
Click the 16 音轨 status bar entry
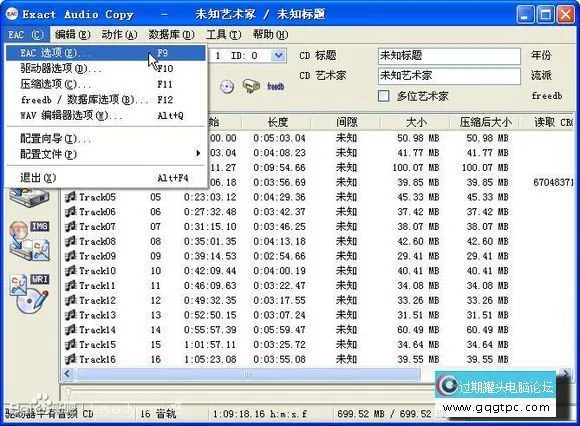coord(158,414)
